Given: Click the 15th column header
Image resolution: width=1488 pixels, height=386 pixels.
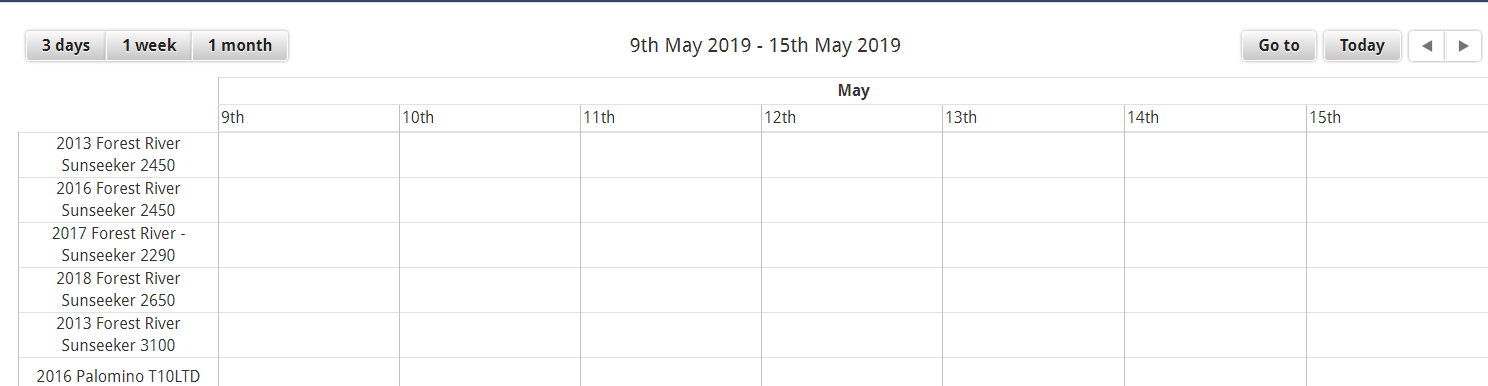Looking at the screenshot, I should 1397,118.
